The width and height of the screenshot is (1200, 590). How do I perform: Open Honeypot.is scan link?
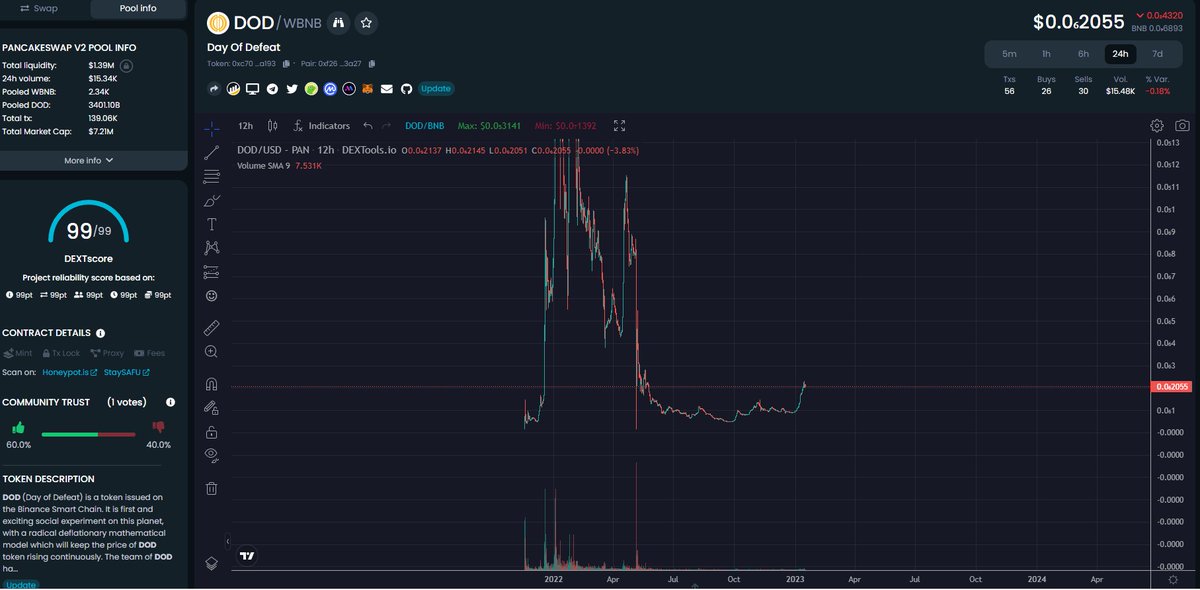(69, 373)
